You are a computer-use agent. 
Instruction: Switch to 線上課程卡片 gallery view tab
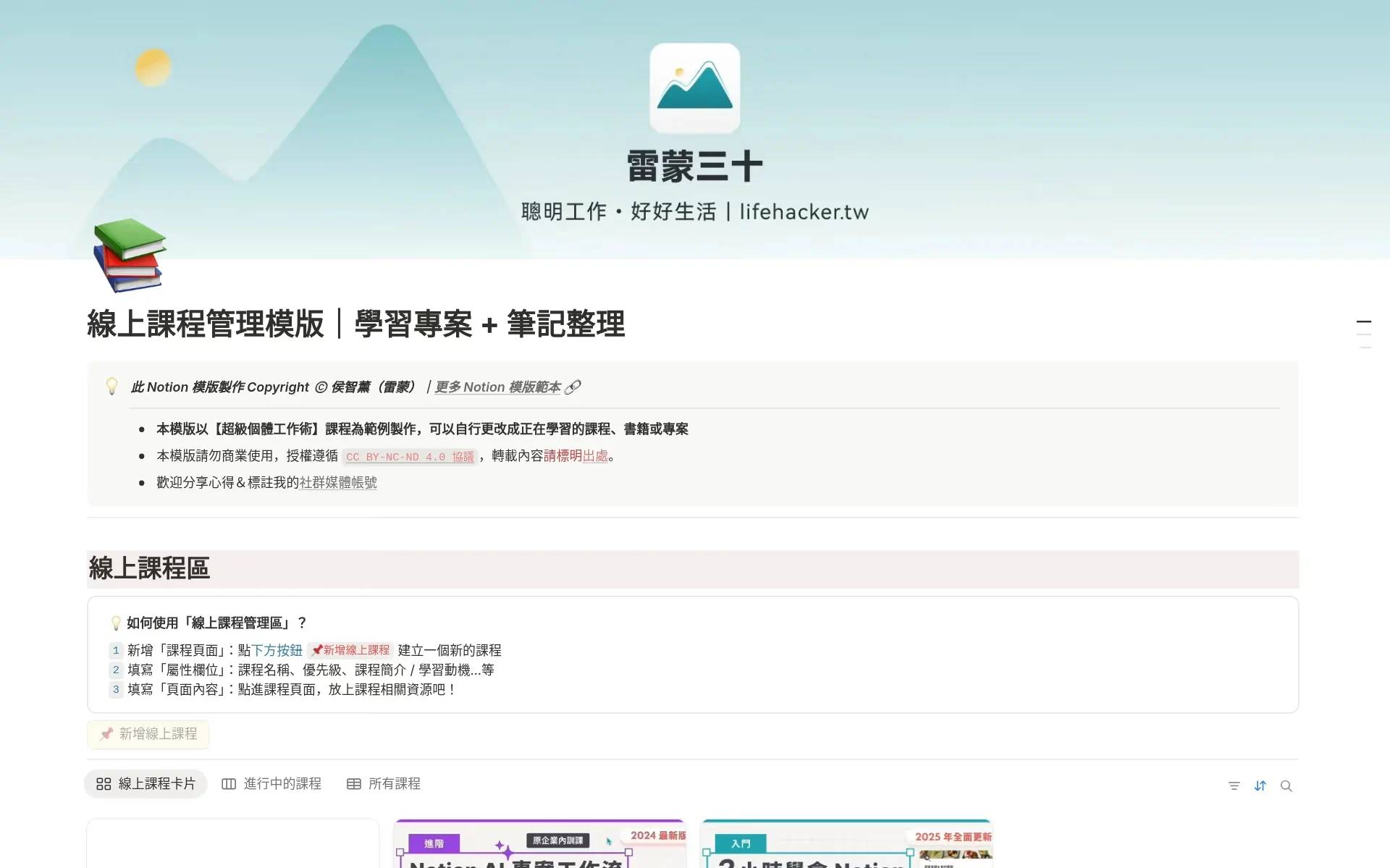(x=146, y=784)
